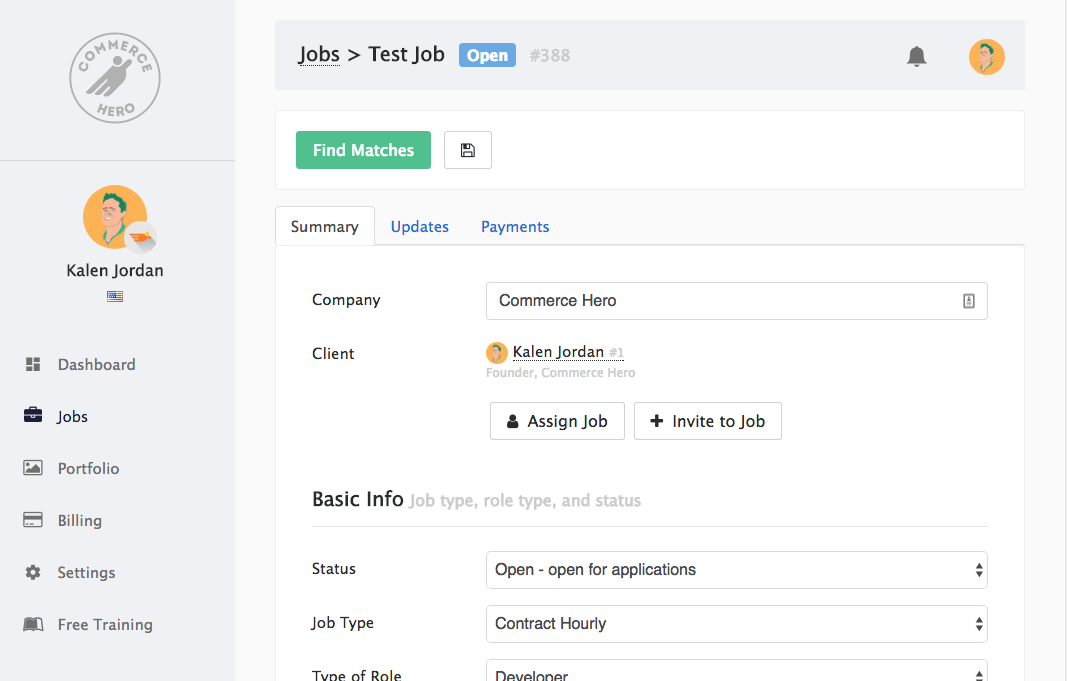1067x681 pixels.
Task: Click the Billing credit card icon
Action: [33, 520]
